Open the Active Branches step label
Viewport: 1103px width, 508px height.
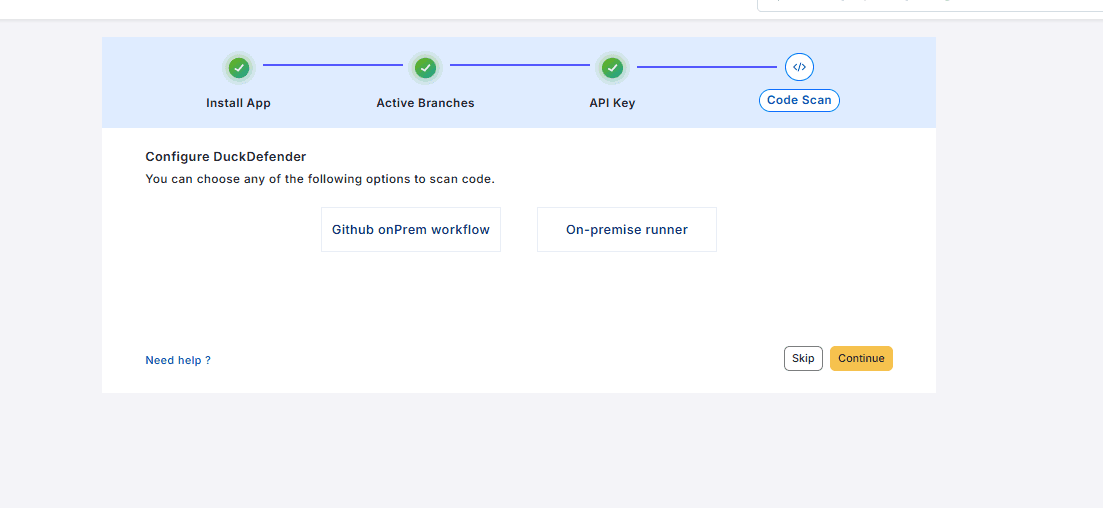425,103
